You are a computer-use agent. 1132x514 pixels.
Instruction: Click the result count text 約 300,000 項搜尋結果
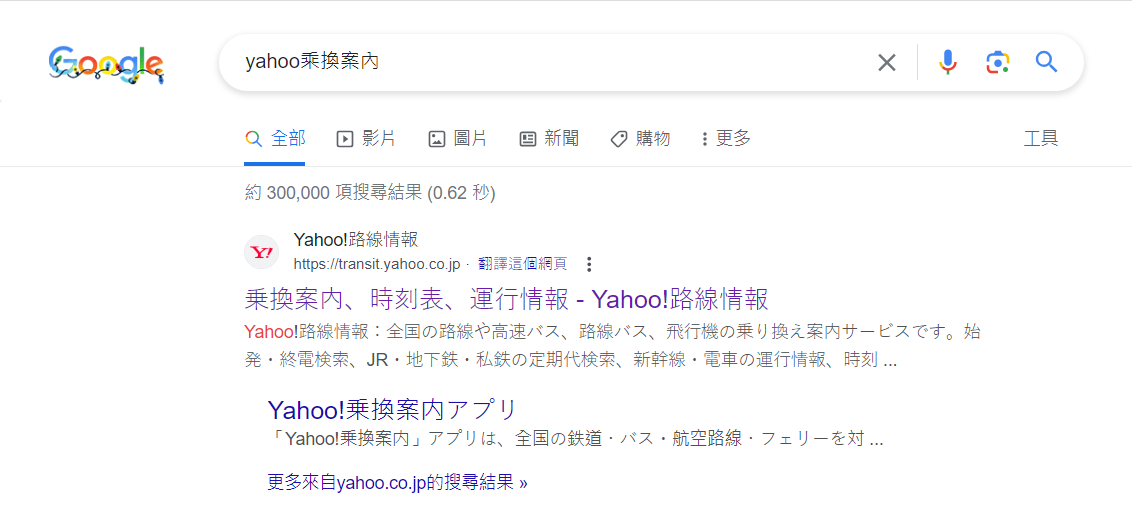click(x=370, y=193)
